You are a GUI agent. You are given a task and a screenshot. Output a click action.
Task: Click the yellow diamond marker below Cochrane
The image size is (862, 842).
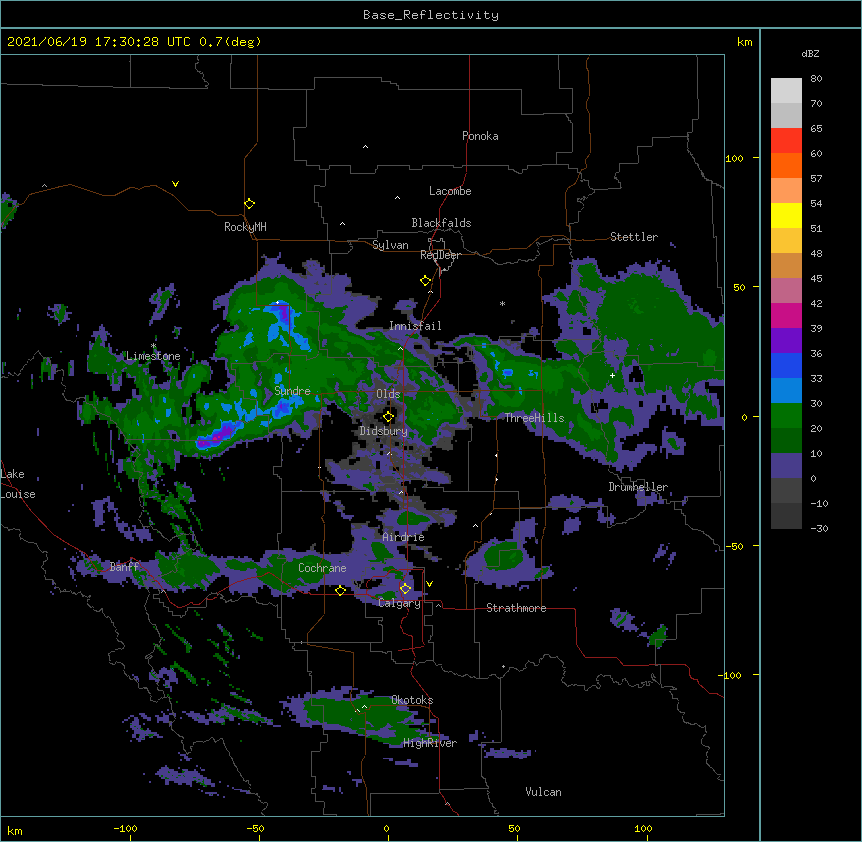340,590
